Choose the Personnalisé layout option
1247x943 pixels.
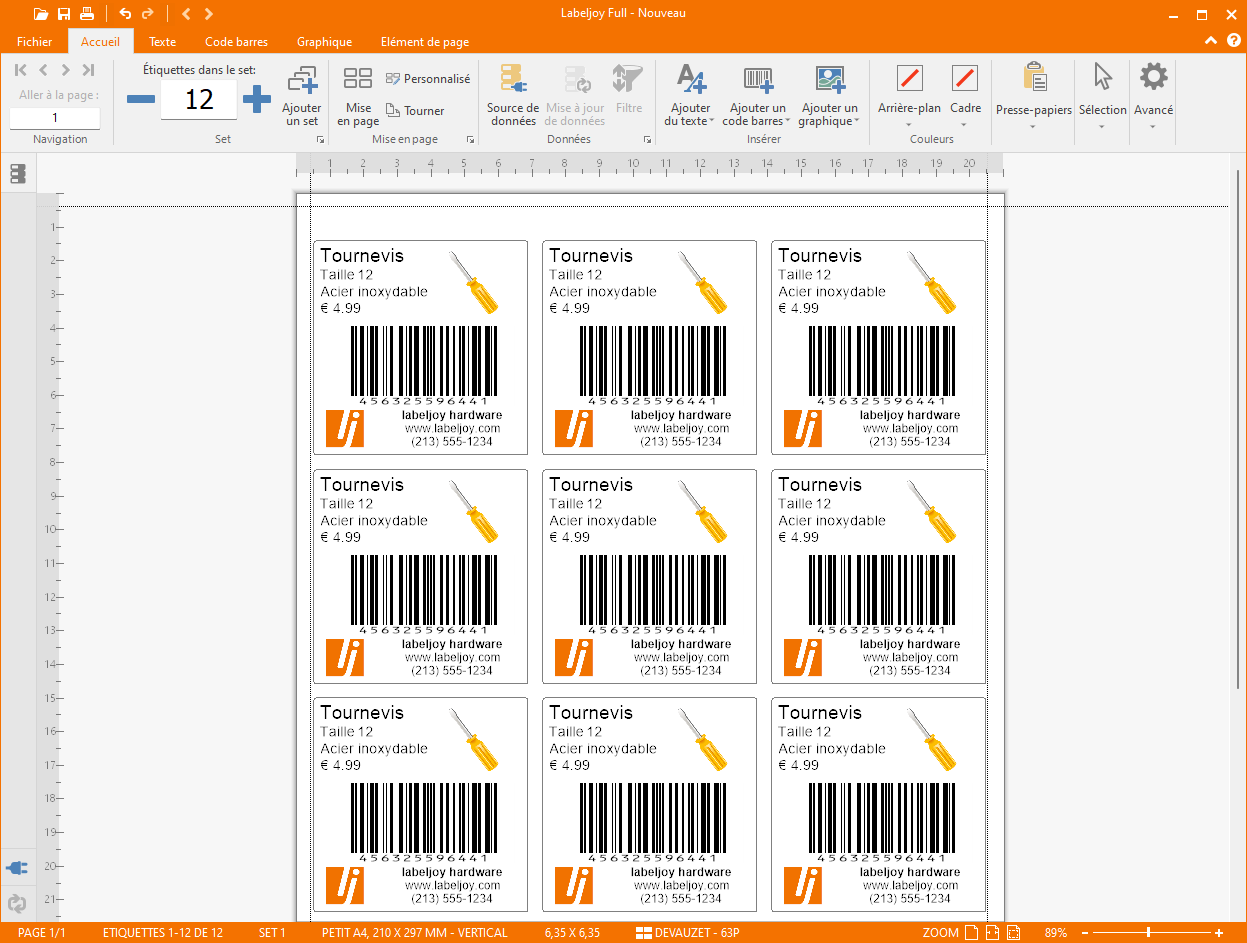[428, 79]
